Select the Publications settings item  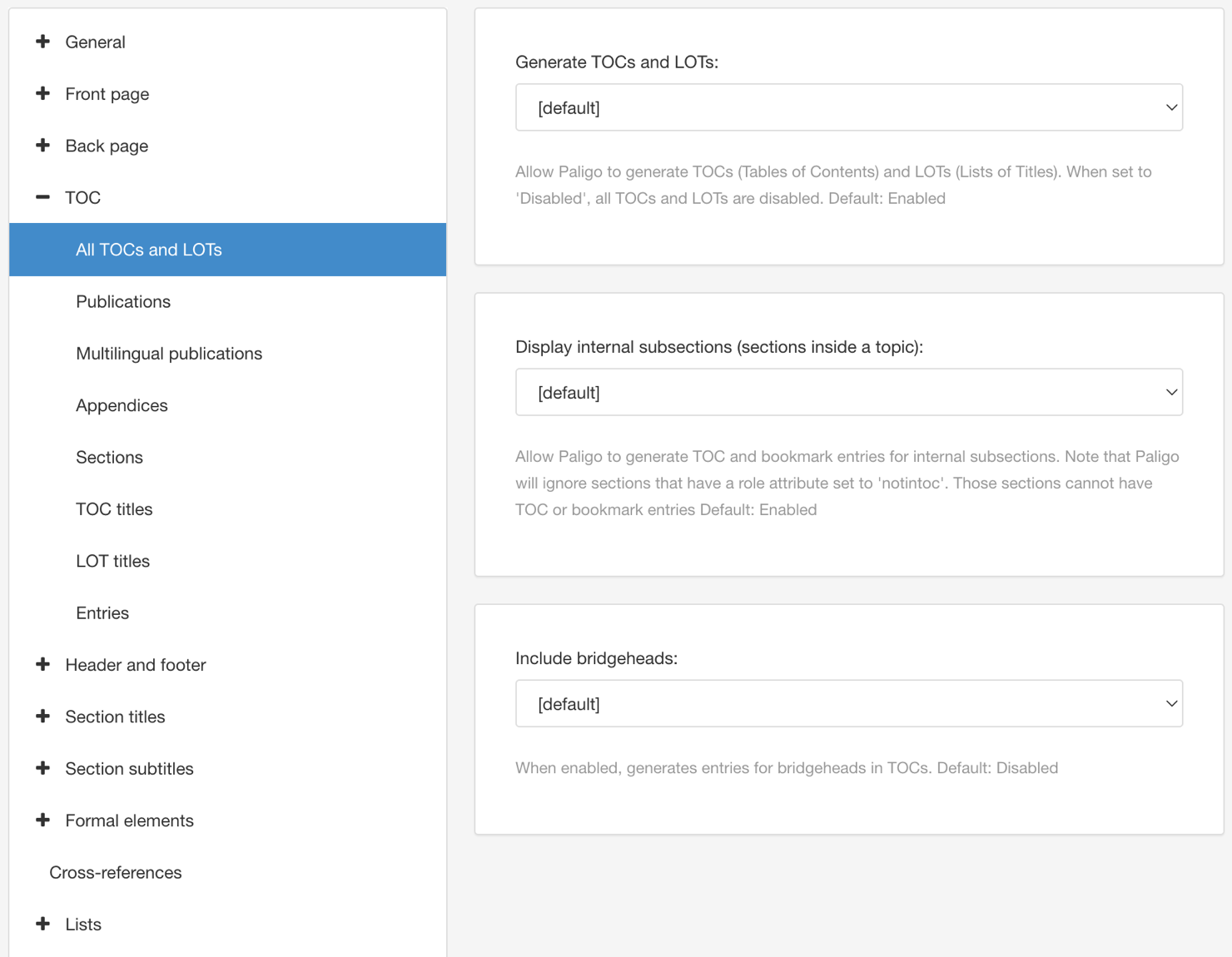pos(123,301)
